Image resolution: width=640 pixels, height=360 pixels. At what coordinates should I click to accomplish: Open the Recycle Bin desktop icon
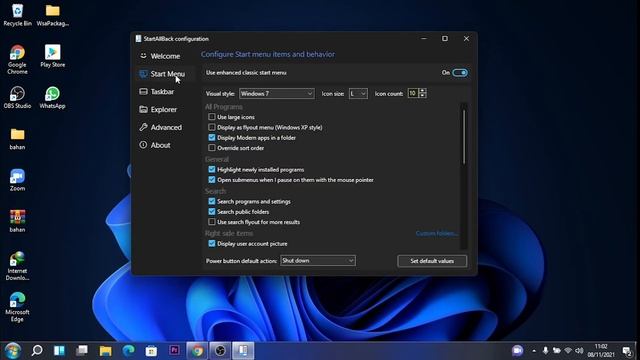tap(17, 15)
